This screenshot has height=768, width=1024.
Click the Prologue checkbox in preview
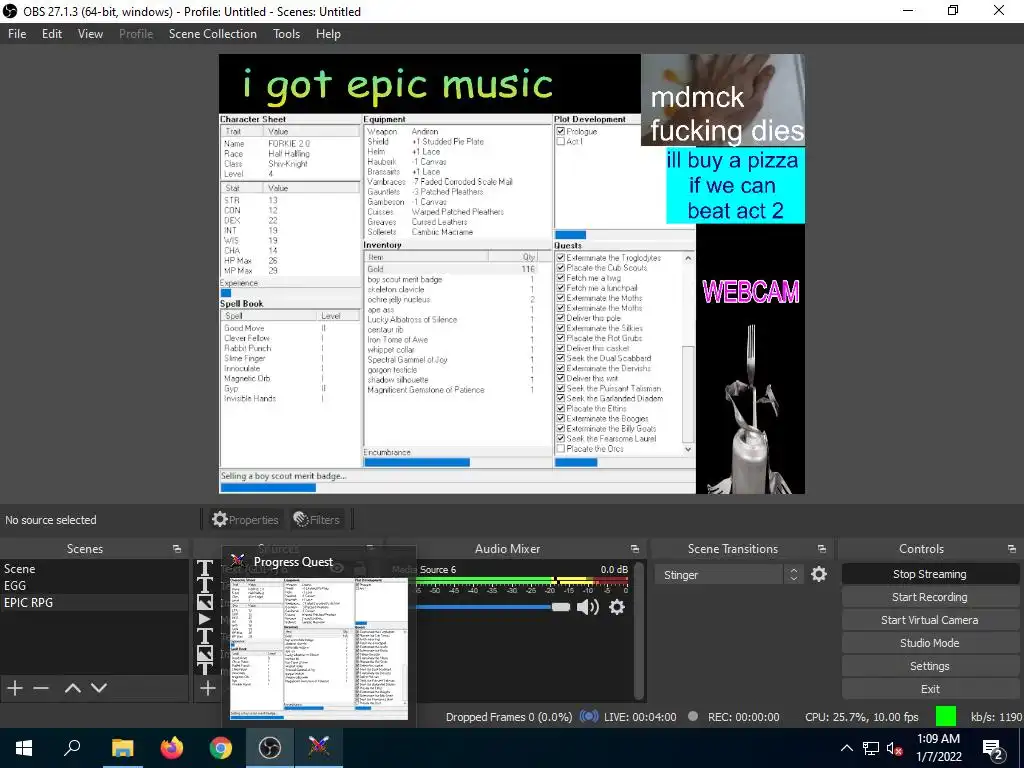click(x=560, y=131)
